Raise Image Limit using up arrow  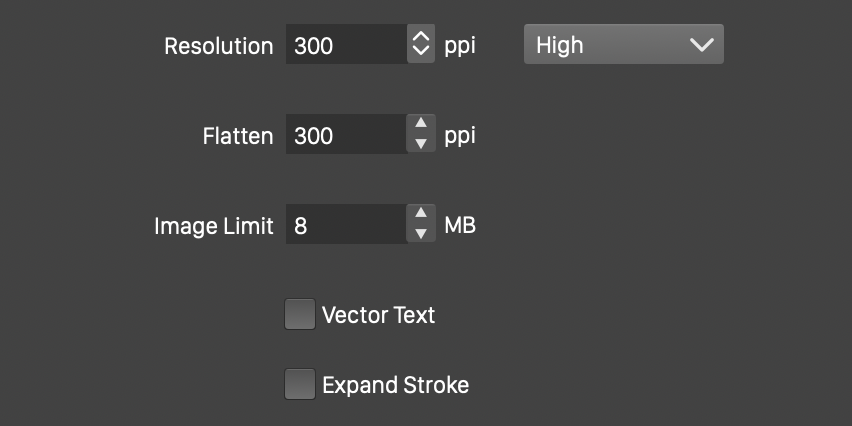coord(421,215)
